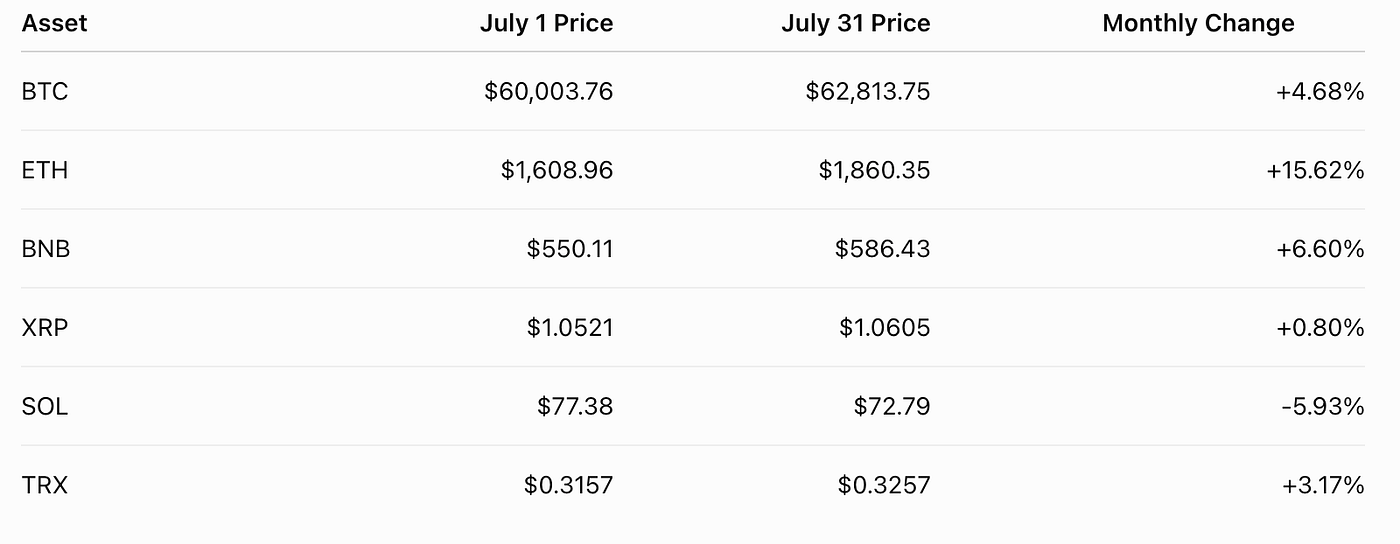Screen dimensions: 1400x544
Task: Click the Monthly Change column header
Action: (x=1198, y=24)
